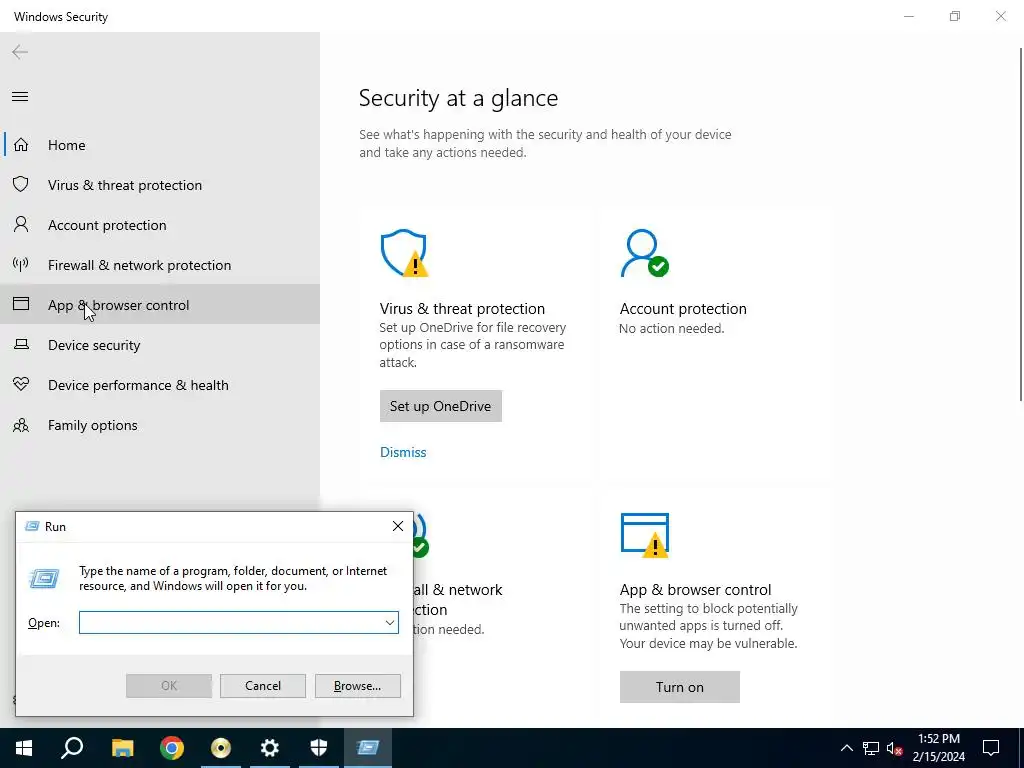Open the Windows Start menu
1024x768 pixels.
click(x=24, y=748)
